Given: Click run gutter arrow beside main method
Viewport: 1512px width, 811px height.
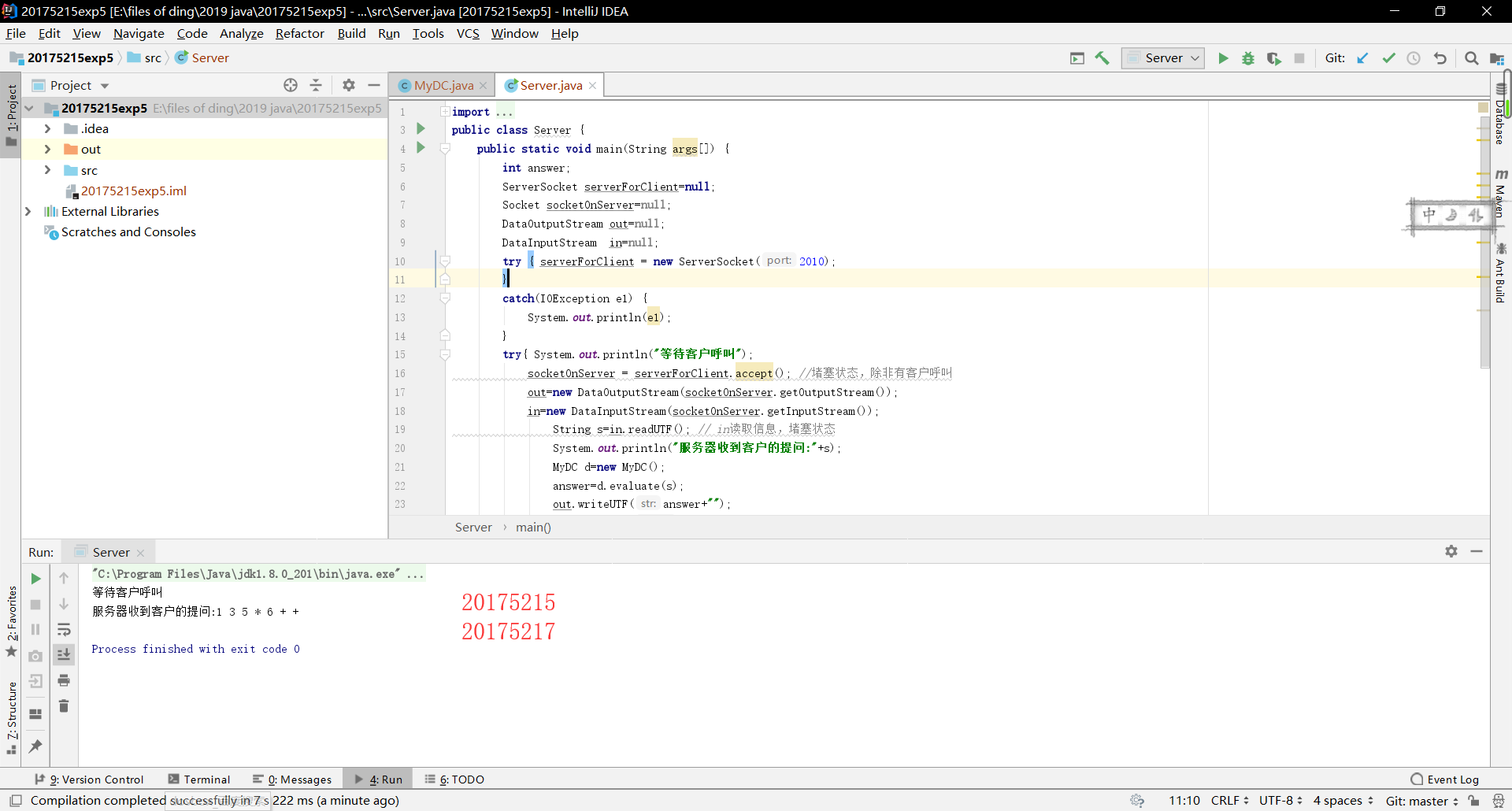Looking at the screenshot, I should [x=421, y=147].
